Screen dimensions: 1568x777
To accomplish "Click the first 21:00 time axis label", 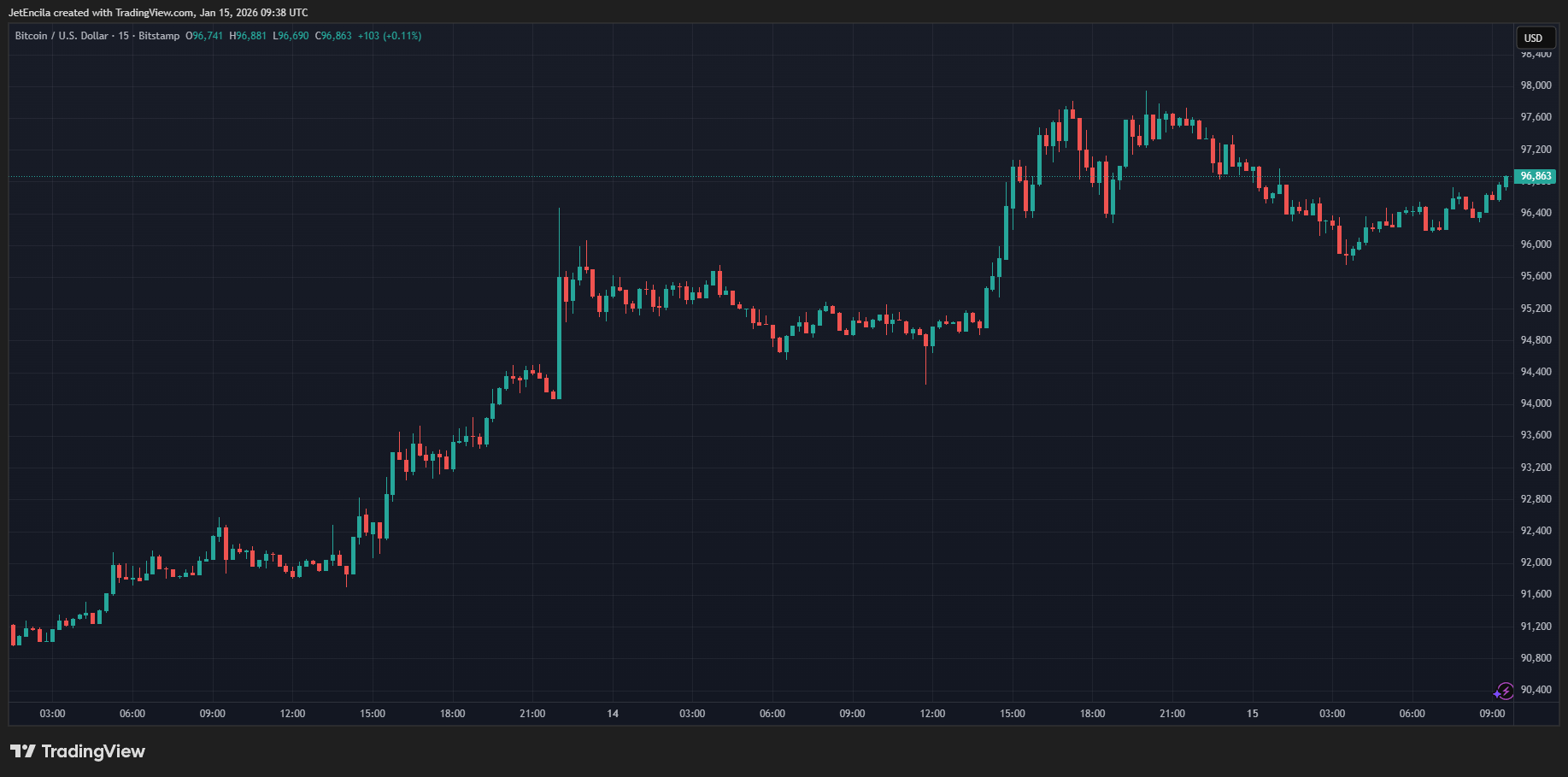I will point(532,714).
